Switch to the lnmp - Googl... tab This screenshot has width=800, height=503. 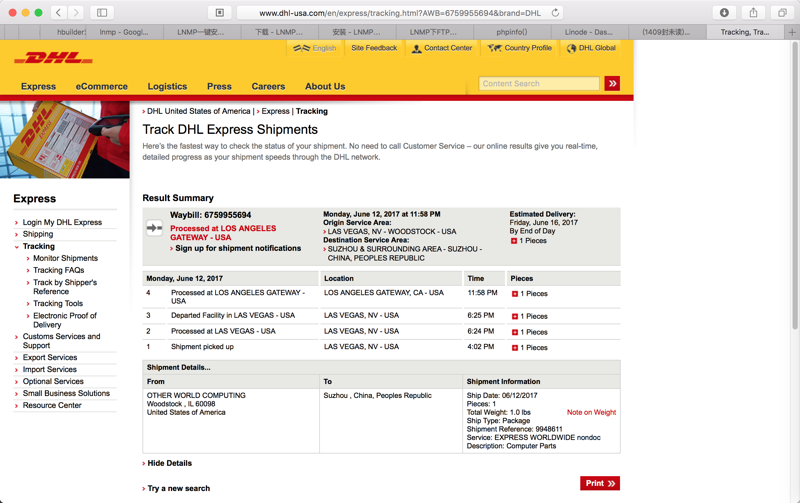124,32
